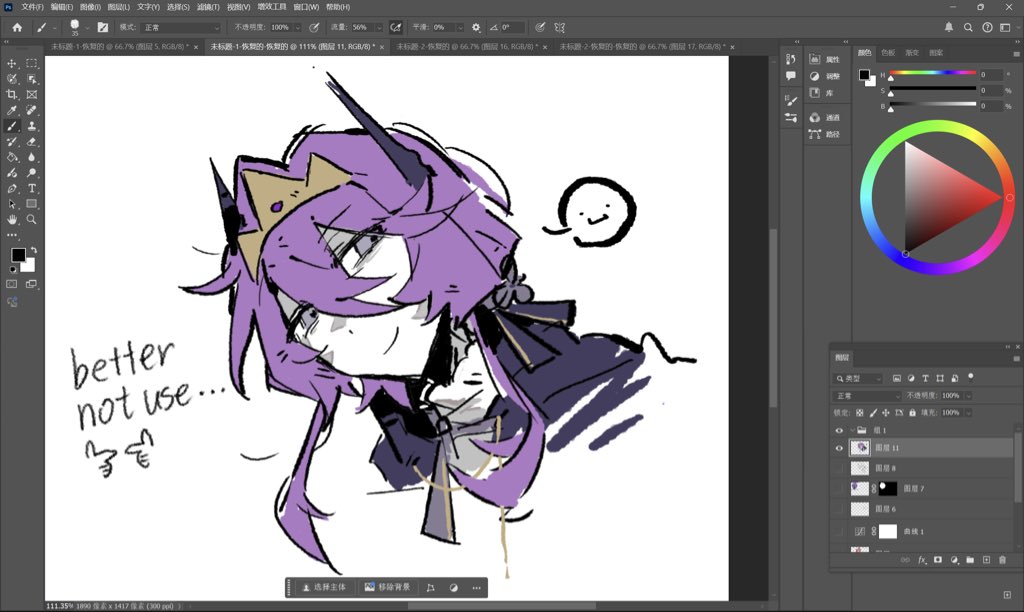Image resolution: width=1024 pixels, height=612 pixels.
Task: Collapse the 组 1 group chevron
Action: 852,430
